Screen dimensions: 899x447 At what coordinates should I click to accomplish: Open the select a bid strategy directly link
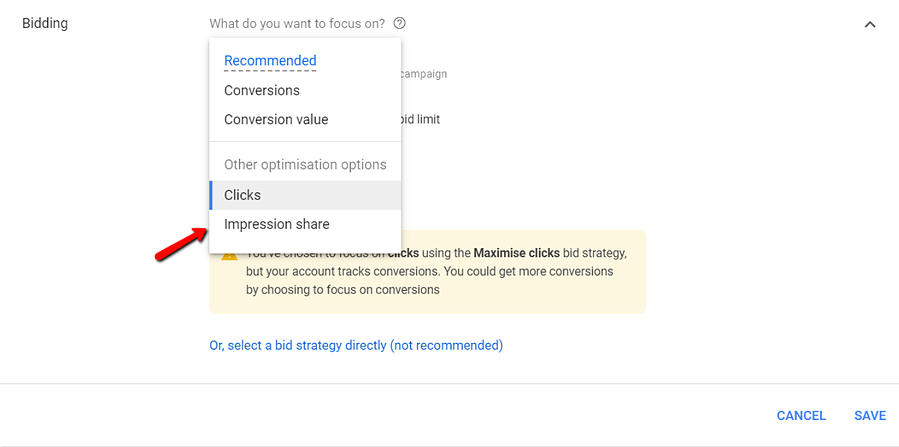(x=356, y=345)
